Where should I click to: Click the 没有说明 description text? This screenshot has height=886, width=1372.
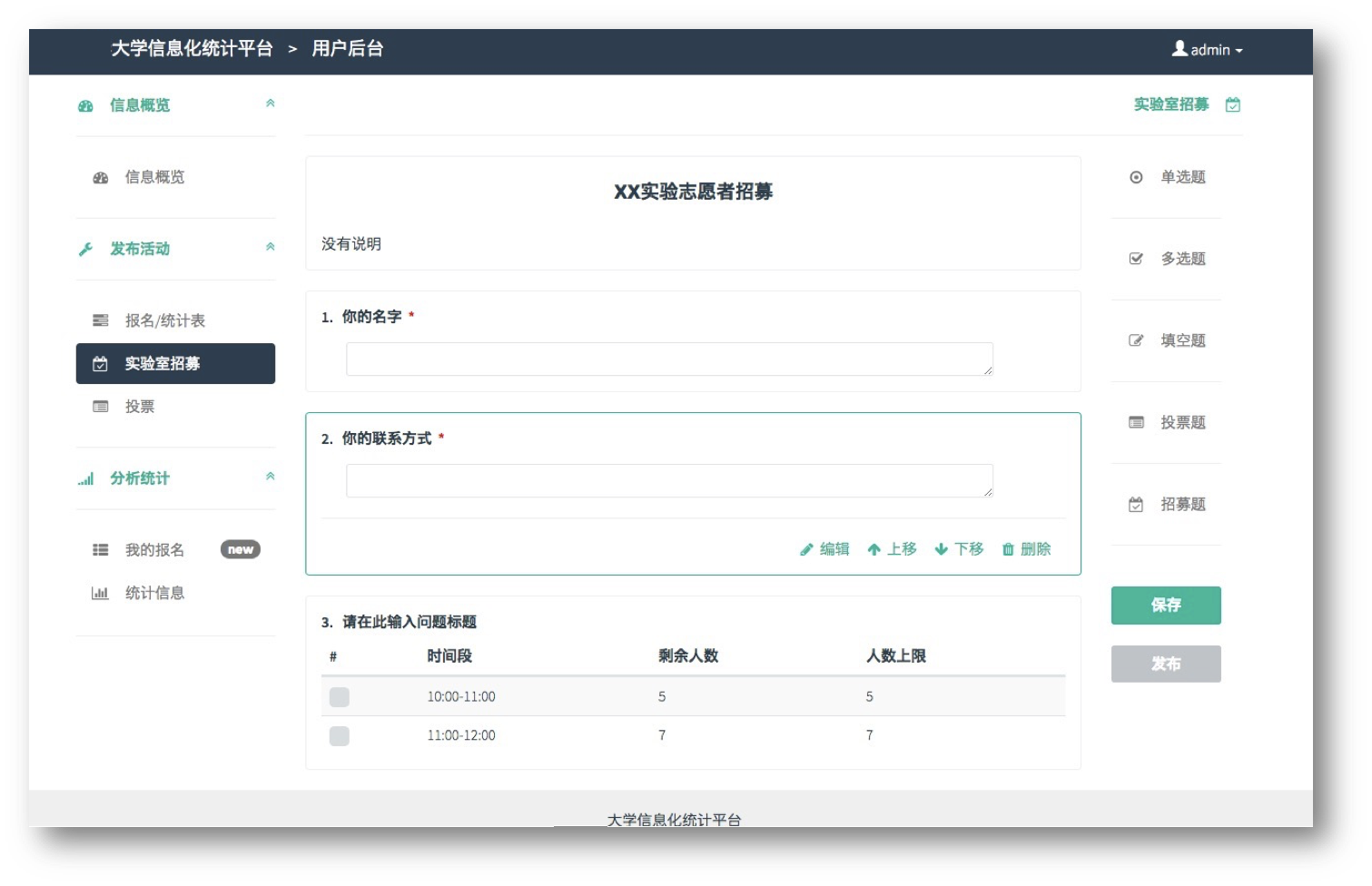point(351,244)
